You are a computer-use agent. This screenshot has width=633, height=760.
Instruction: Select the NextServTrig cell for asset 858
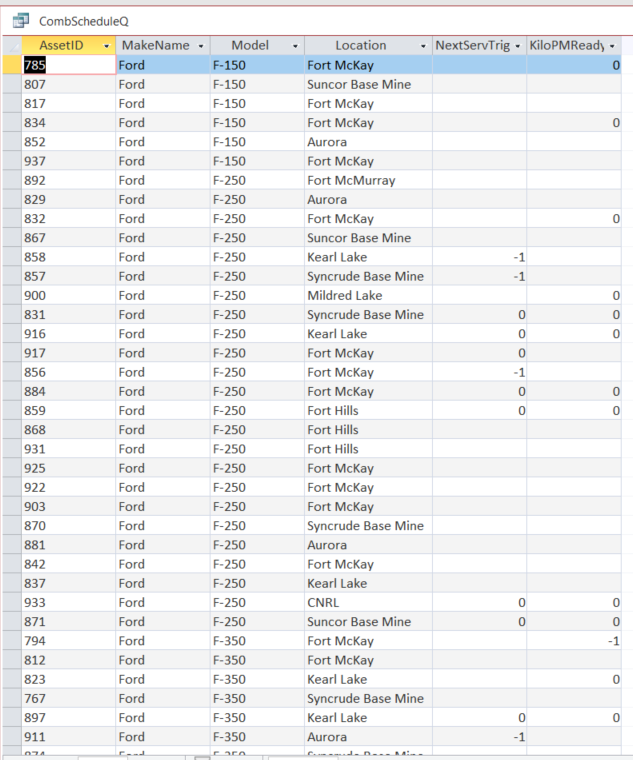click(480, 257)
